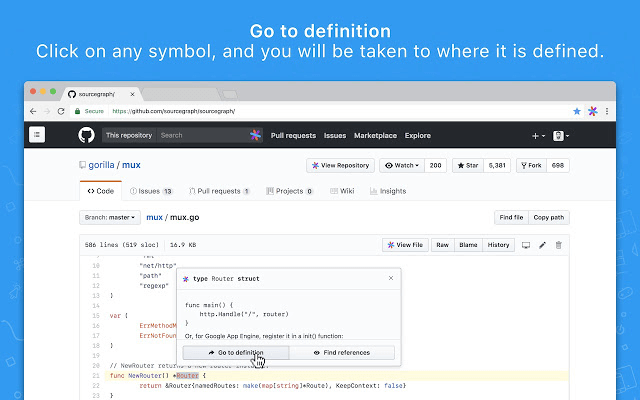Image resolution: width=640 pixels, height=400 pixels.
Task: Open file in desktop monitor icon
Action: click(x=526, y=245)
